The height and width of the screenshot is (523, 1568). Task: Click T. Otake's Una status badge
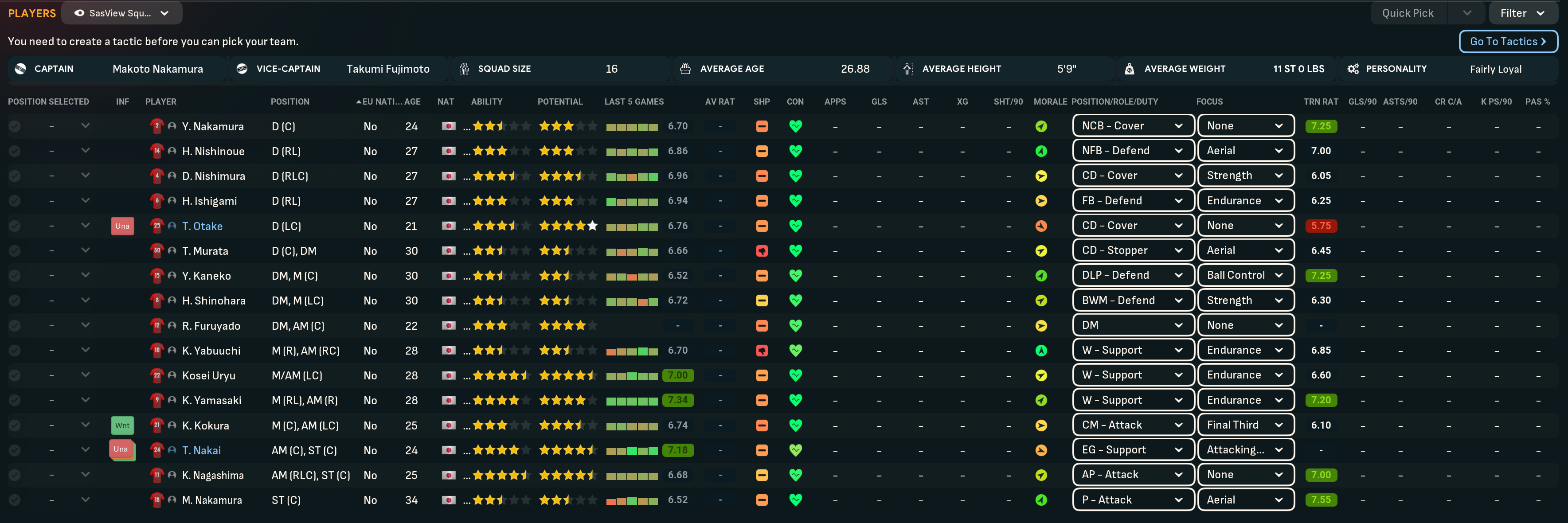pos(122,226)
